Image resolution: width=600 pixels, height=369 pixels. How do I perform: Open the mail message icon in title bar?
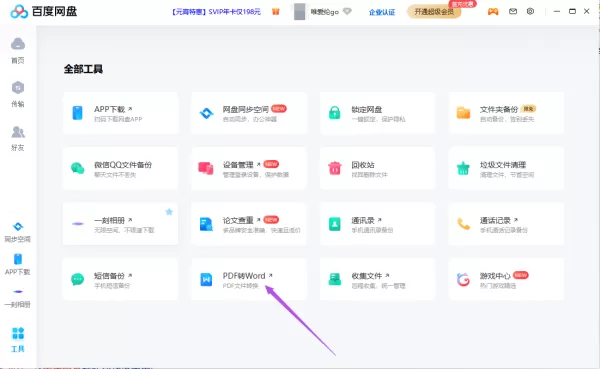pyautogui.click(x=513, y=11)
